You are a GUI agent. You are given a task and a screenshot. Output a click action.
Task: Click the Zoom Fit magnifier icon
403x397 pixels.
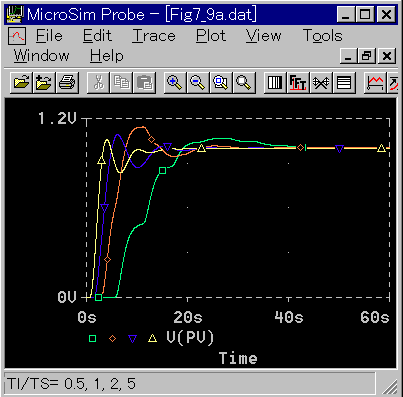coord(244,82)
